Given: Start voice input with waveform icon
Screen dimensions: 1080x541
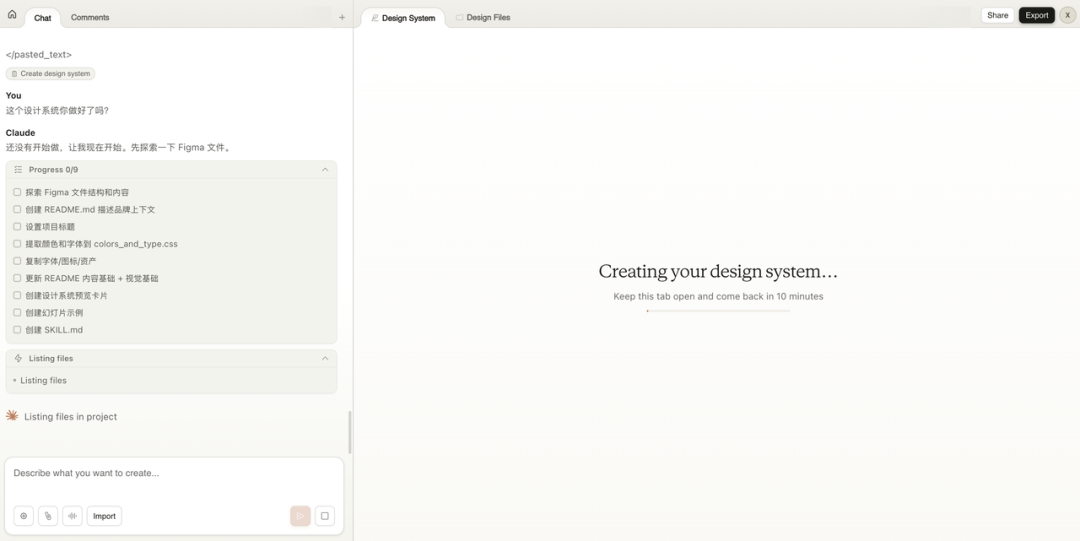Looking at the screenshot, I should [72, 516].
